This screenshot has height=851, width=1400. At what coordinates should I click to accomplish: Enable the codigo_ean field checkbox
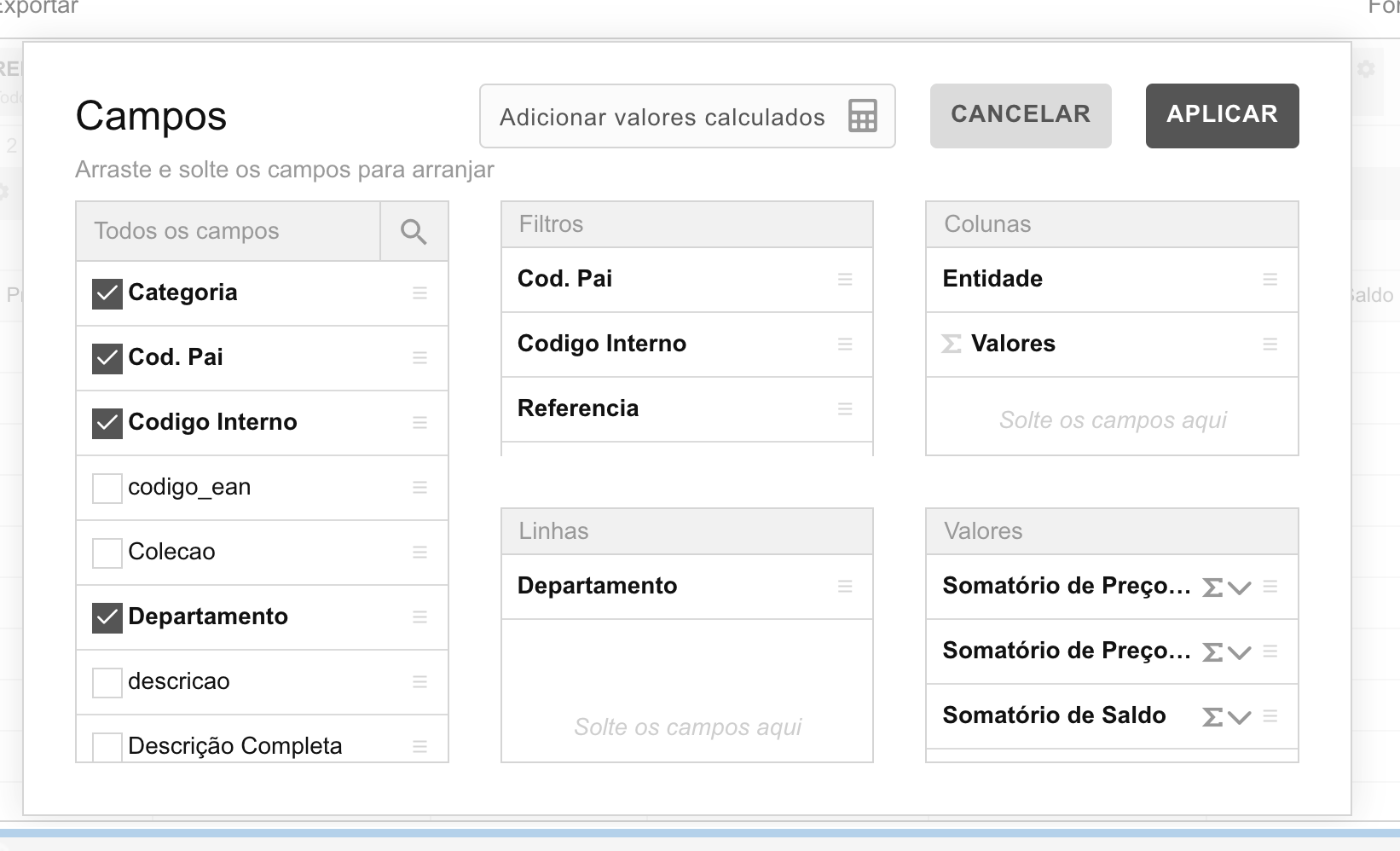coord(107,488)
